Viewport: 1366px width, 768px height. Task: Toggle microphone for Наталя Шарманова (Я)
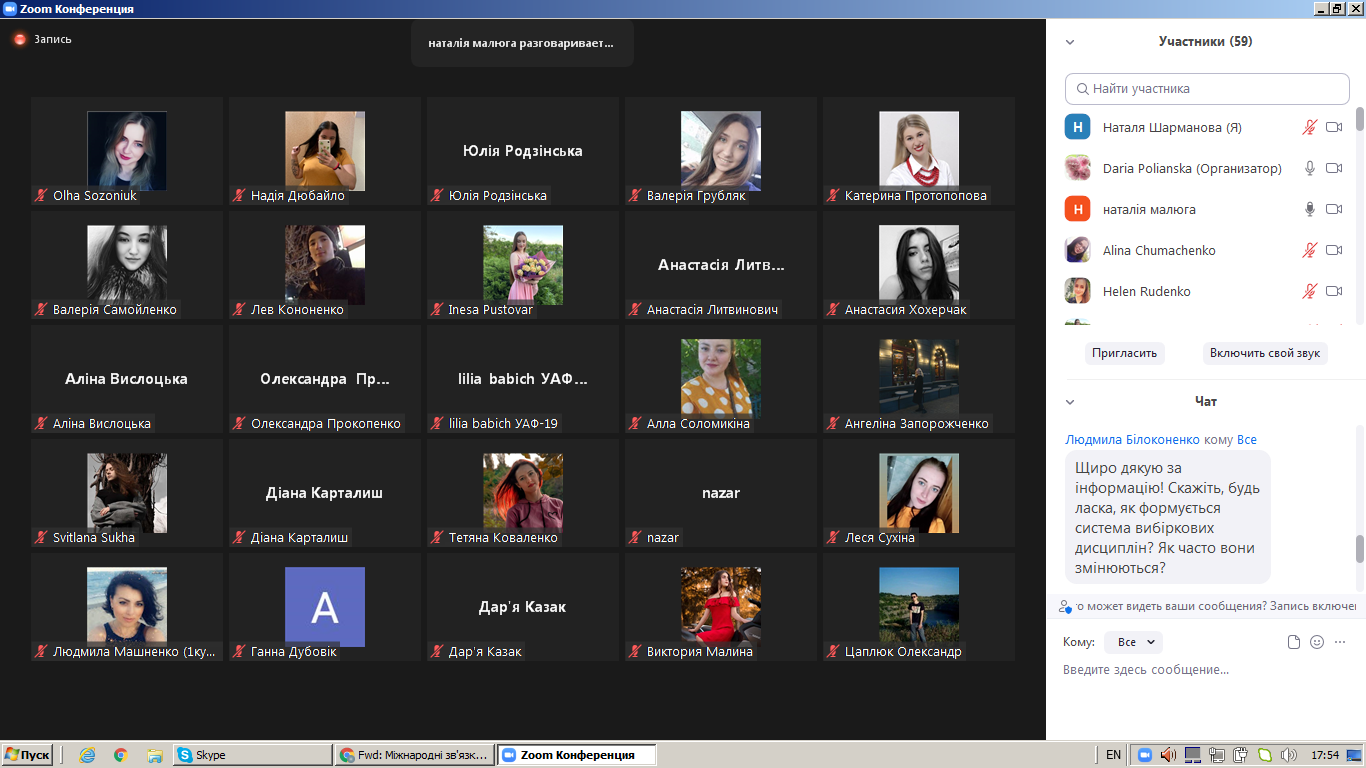coord(1309,127)
